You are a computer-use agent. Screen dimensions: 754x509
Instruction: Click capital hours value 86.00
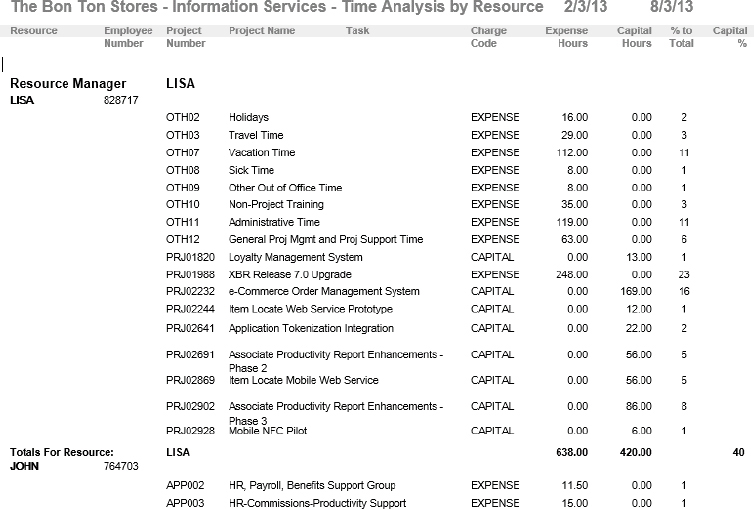point(639,406)
